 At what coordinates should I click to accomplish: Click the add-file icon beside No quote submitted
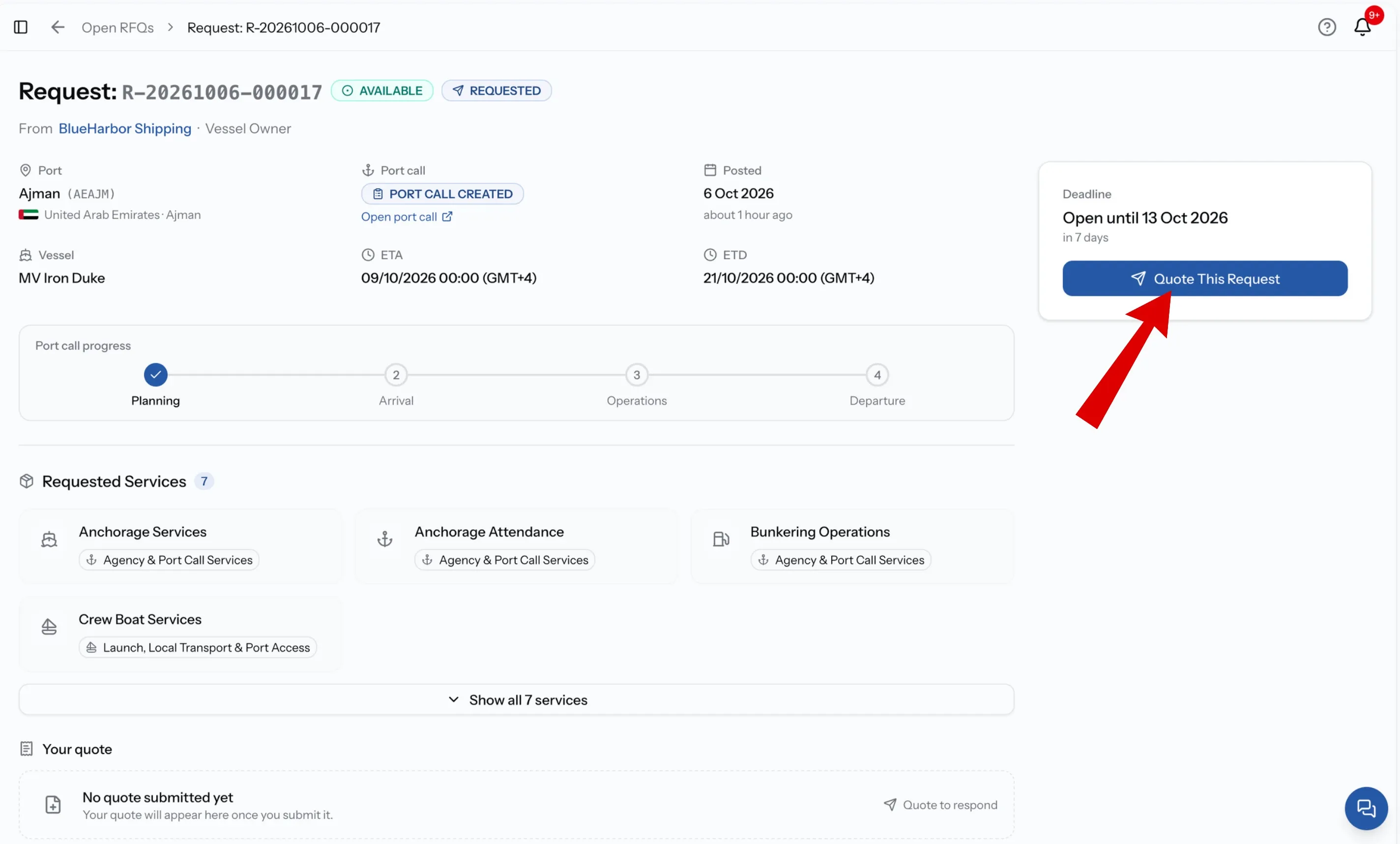pos(53,804)
